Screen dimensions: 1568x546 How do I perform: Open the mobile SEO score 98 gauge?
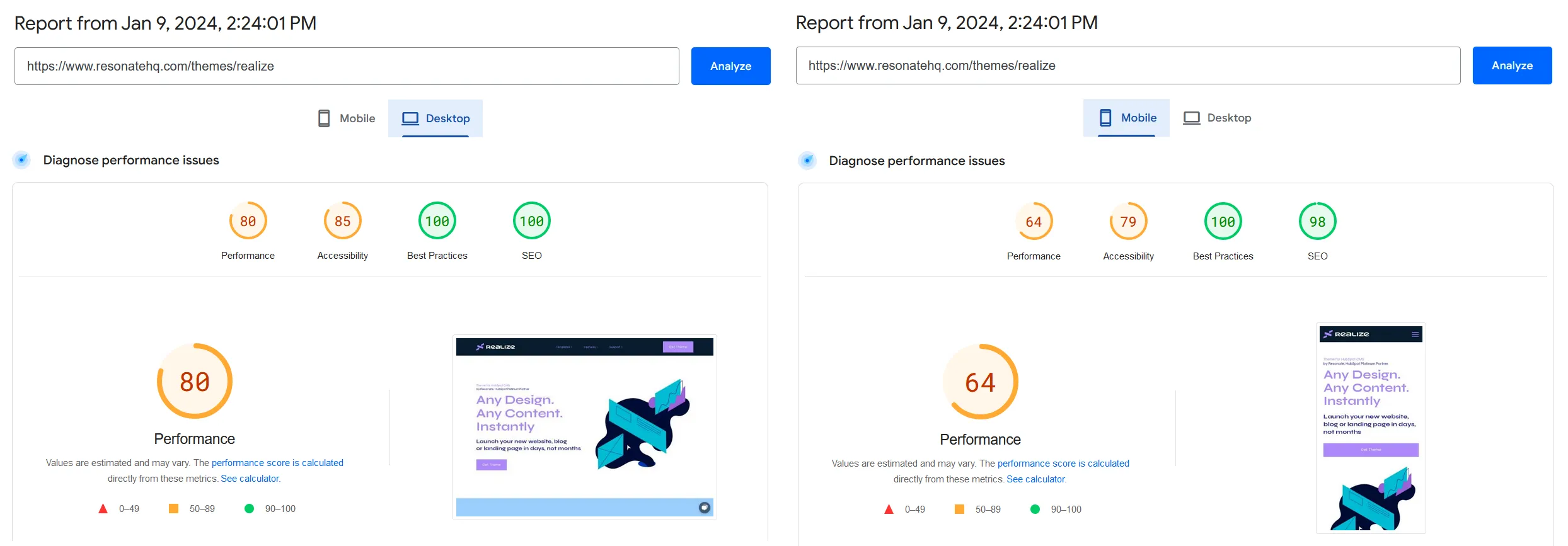tap(1317, 222)
